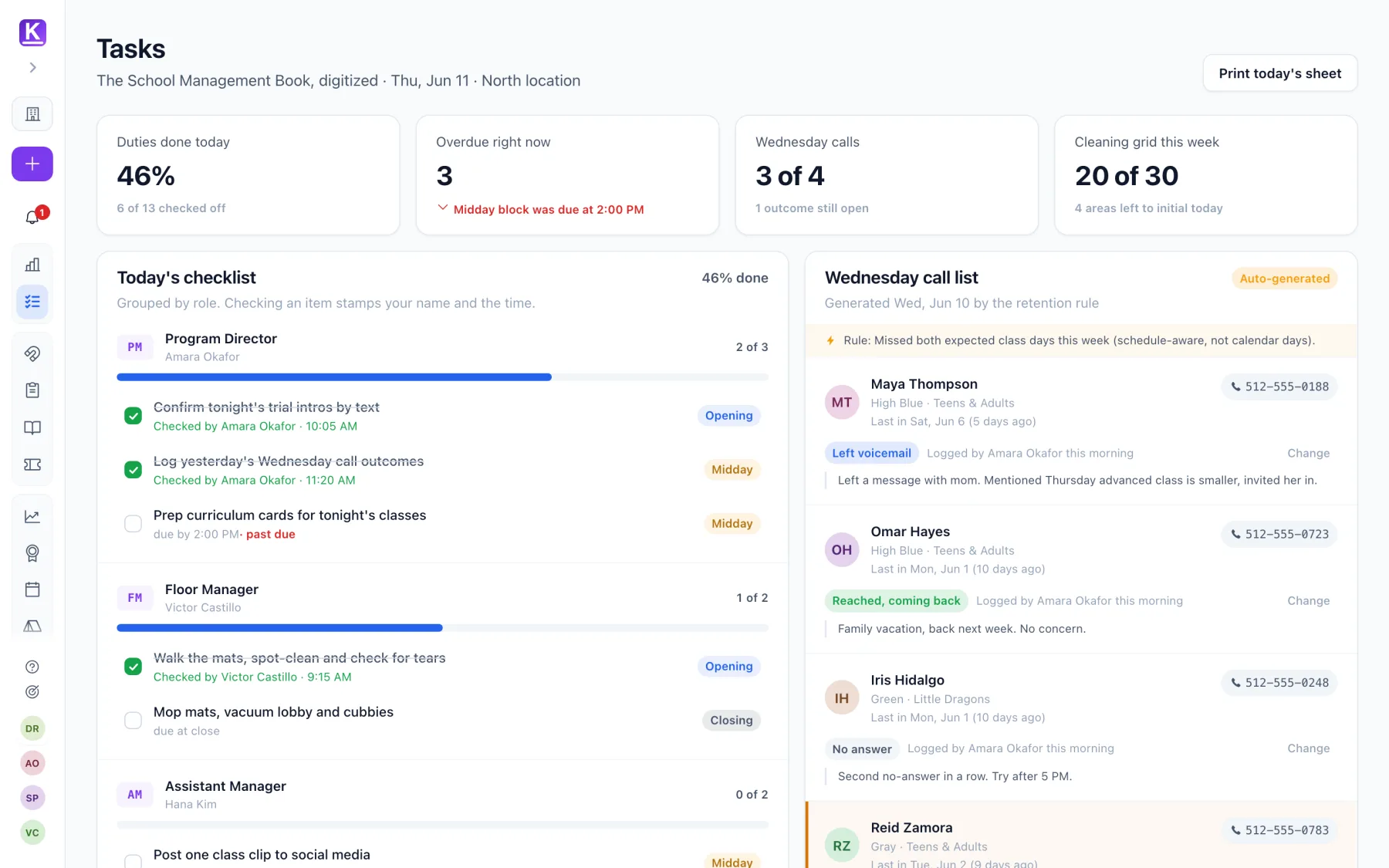
Task: Open the target goals icon in sidebar
Action: (32, 692)
